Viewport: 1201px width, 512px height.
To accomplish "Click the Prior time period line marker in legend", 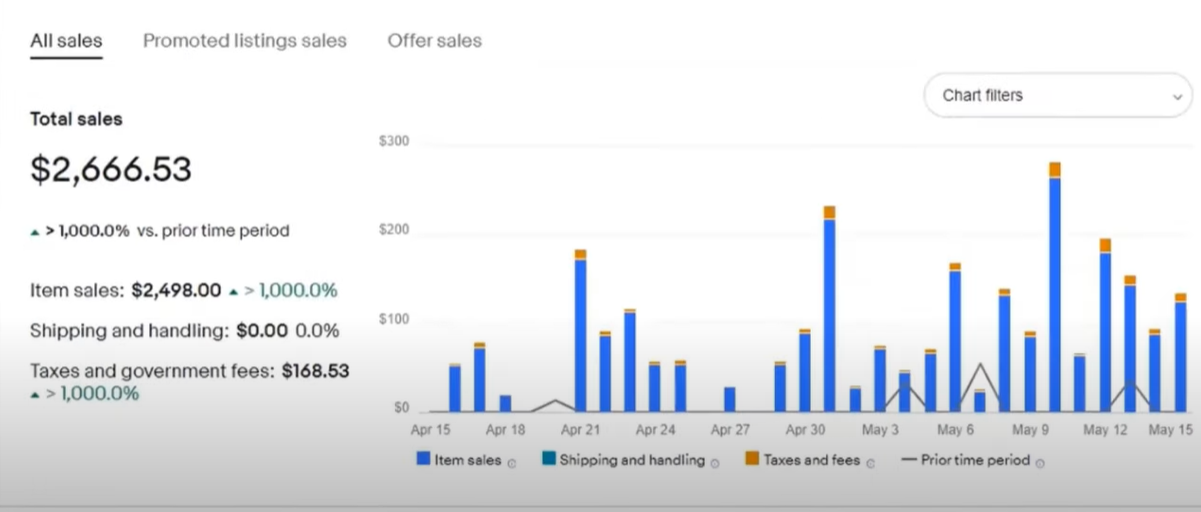I will [x=908, y=460].
